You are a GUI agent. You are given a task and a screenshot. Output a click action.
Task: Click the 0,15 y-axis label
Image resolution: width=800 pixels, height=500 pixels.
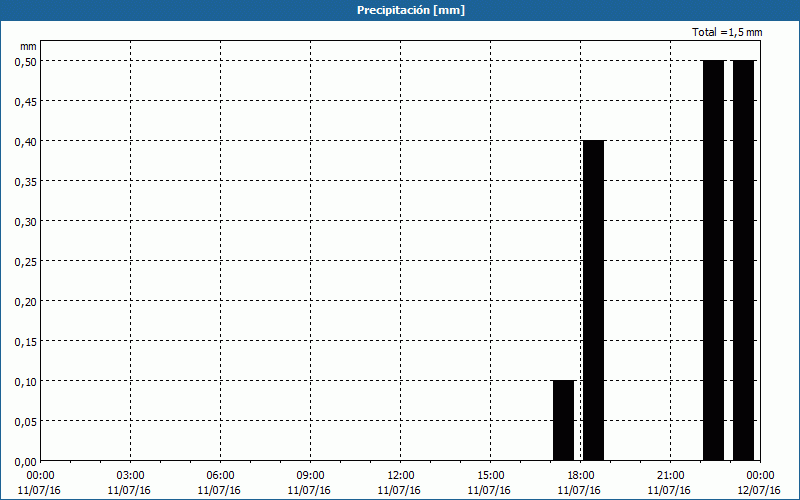click(26, 342)
